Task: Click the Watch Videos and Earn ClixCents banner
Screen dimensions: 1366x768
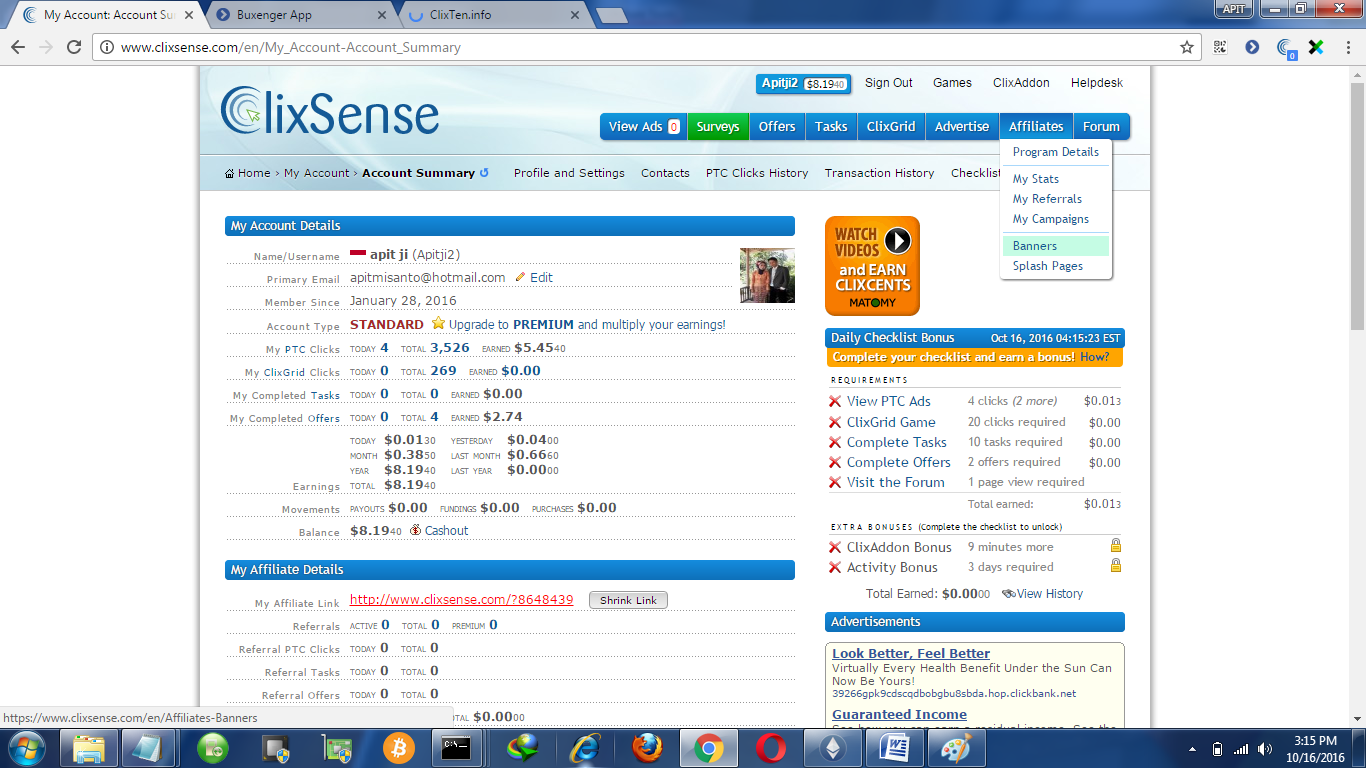Action: [x=872, y=266]
